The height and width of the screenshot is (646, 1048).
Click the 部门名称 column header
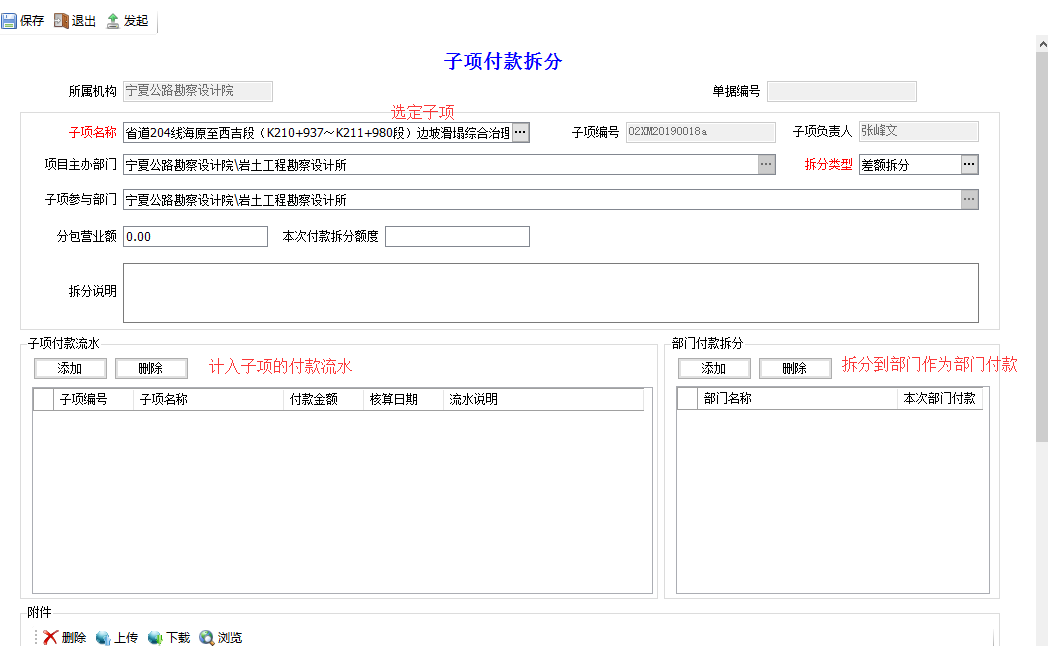[x=797, y=398]
